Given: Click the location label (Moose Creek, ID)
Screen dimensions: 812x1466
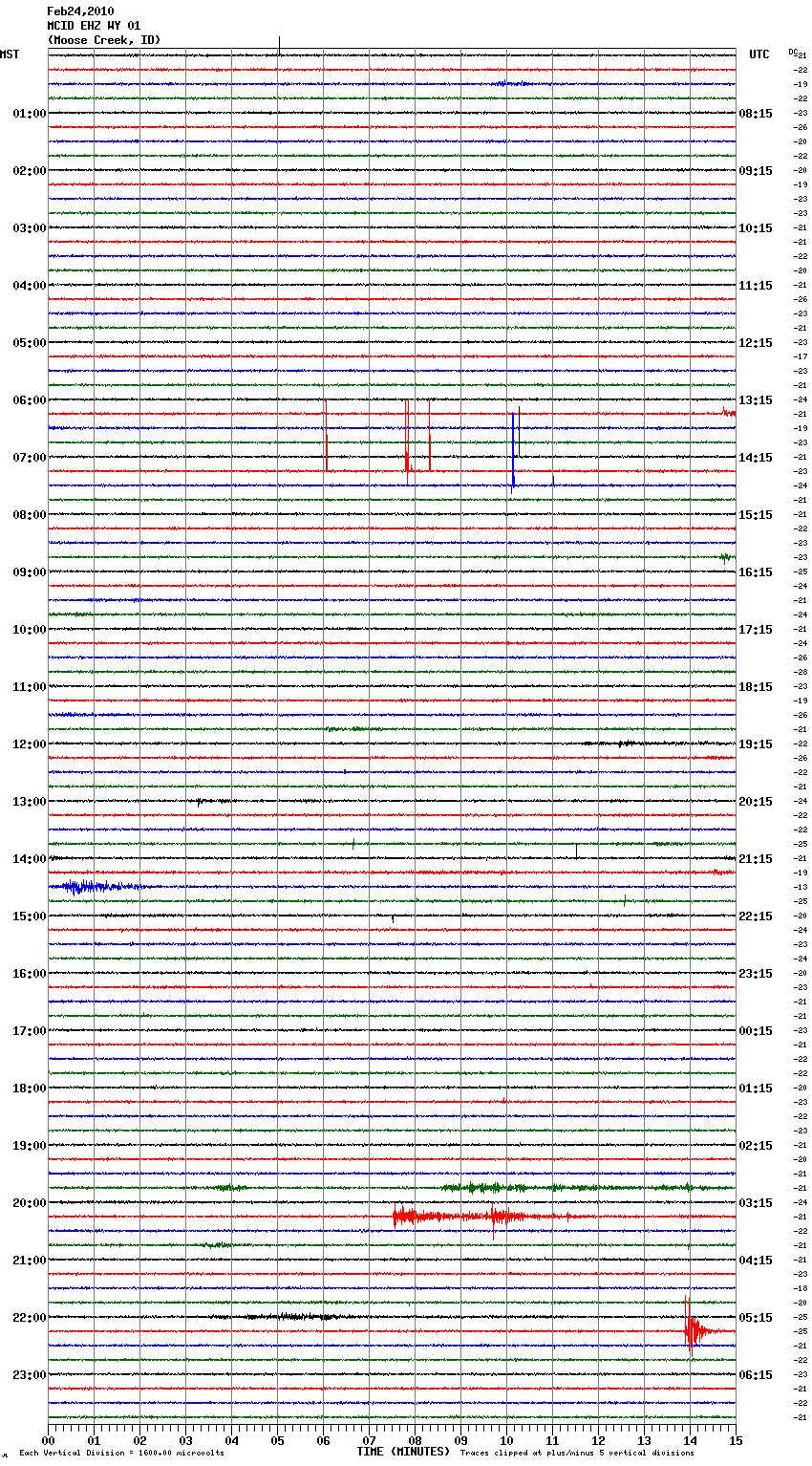Looking at the screenshot, I should [104, 40].
